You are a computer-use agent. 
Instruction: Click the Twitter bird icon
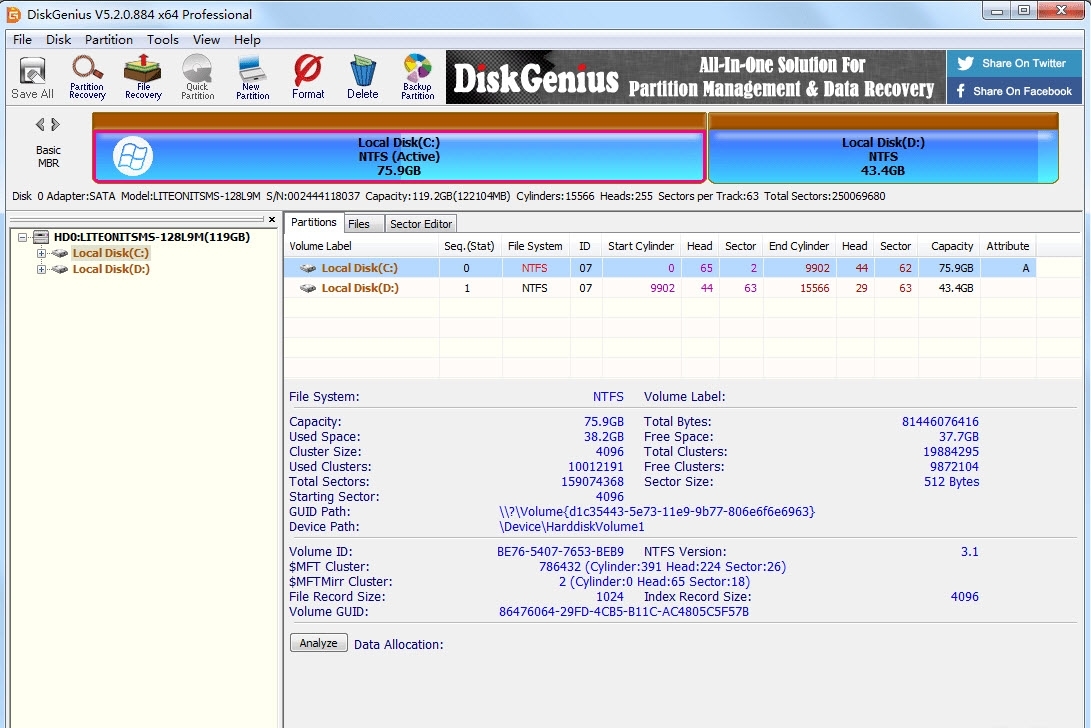coord(966,63)
